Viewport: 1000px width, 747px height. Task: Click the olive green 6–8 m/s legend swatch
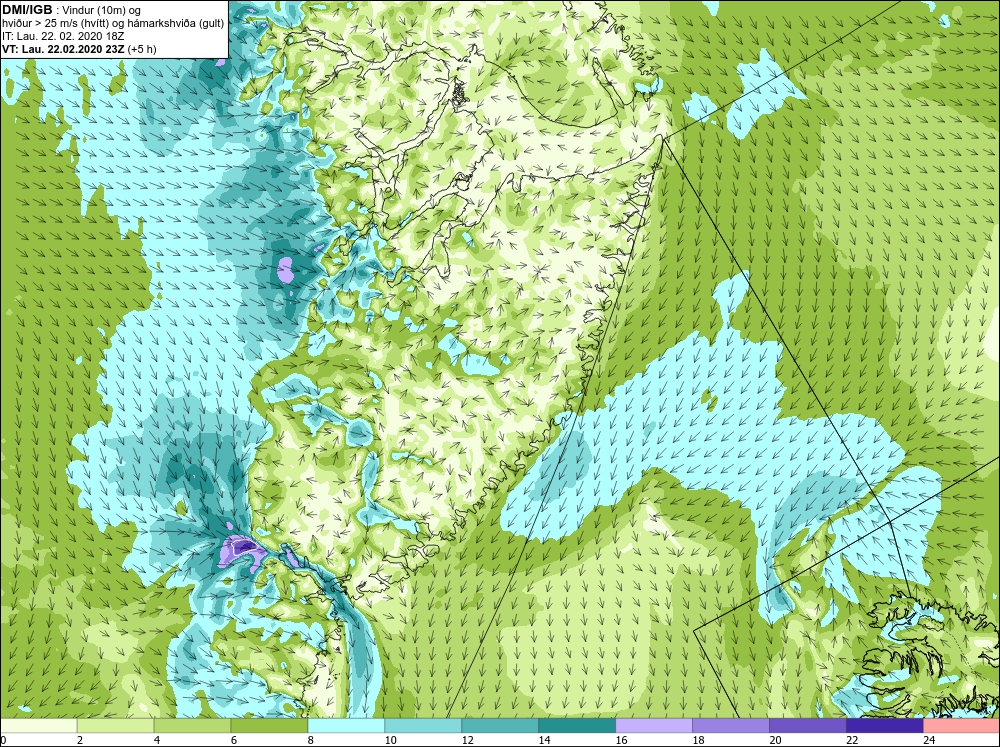269,725
